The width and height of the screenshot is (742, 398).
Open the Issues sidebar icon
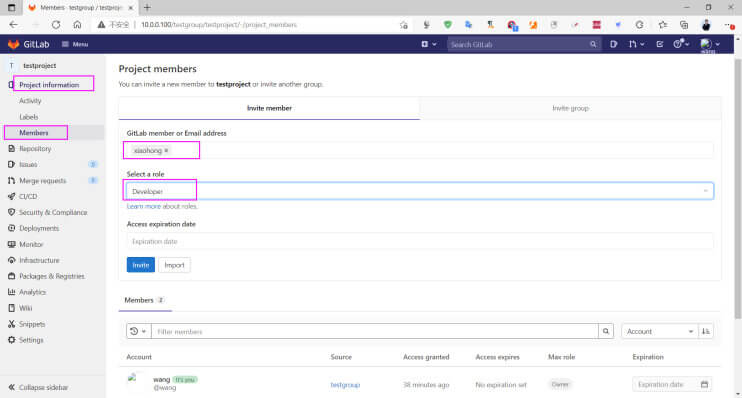(11, 165)
